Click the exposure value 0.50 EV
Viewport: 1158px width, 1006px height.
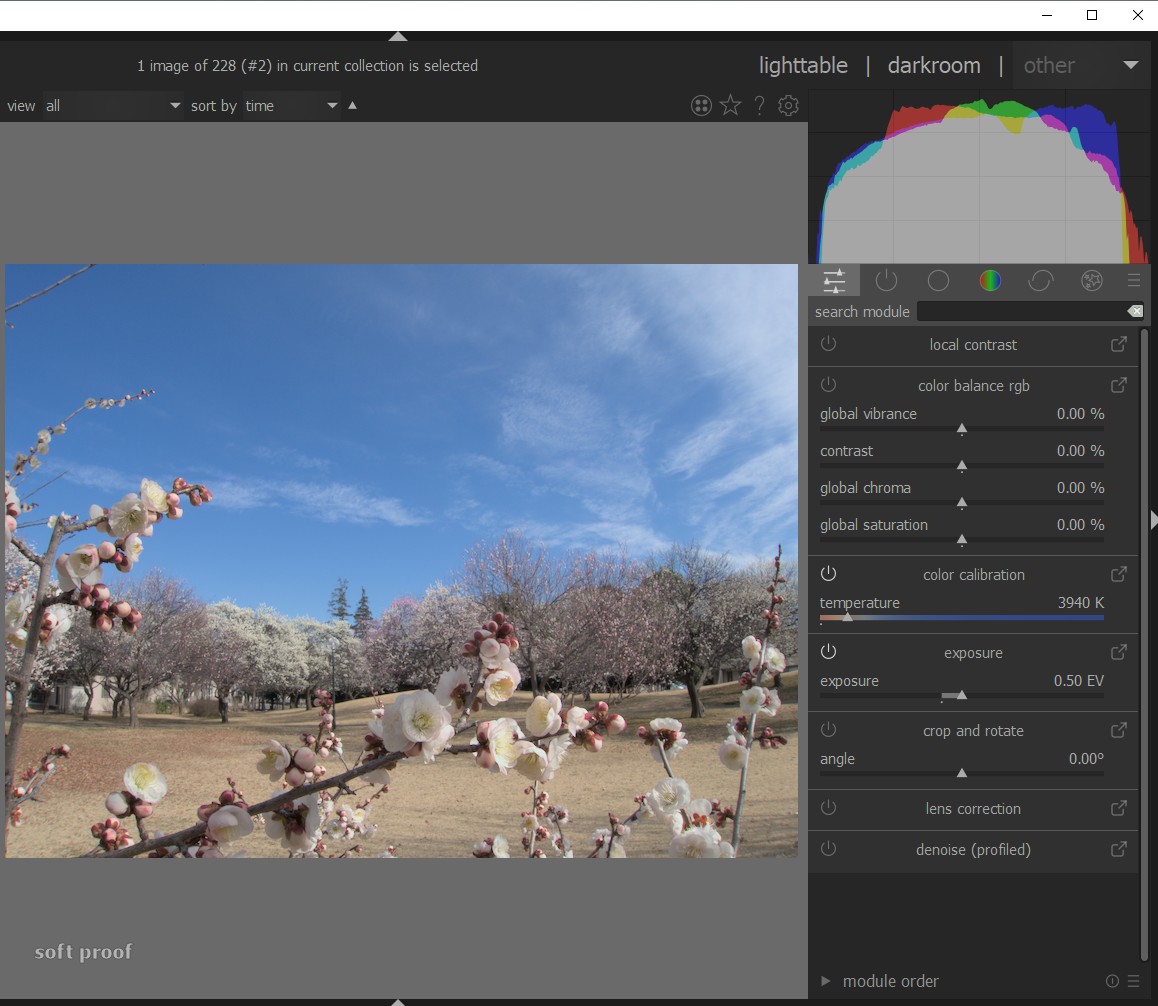tap(1078, 680)
